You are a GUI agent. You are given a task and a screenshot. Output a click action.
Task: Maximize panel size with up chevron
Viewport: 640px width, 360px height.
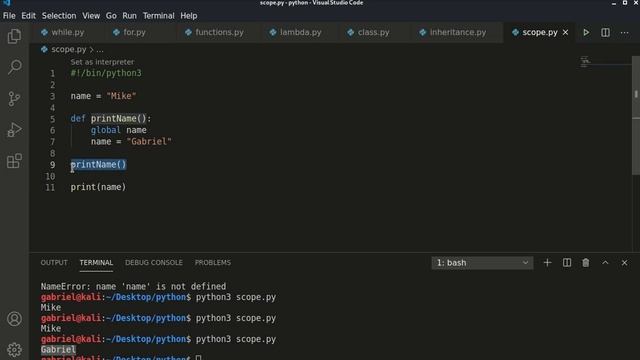605,263
